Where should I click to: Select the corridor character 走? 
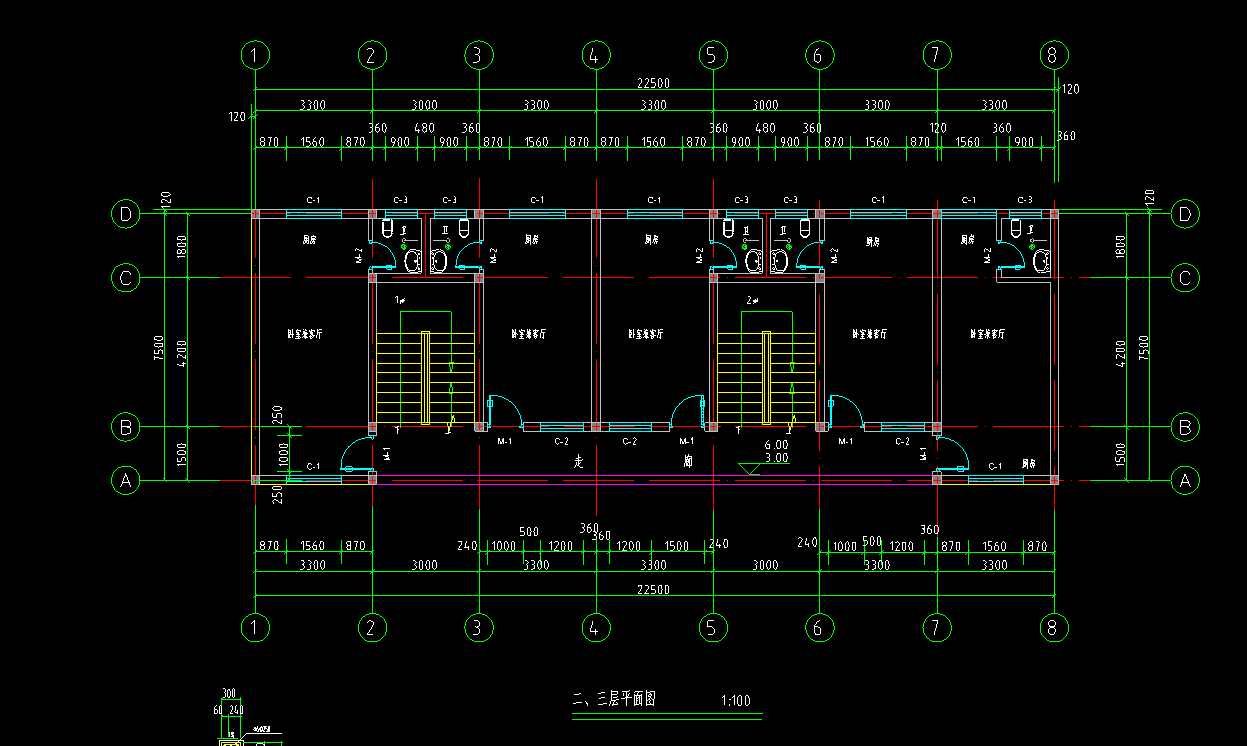(578, 462)
